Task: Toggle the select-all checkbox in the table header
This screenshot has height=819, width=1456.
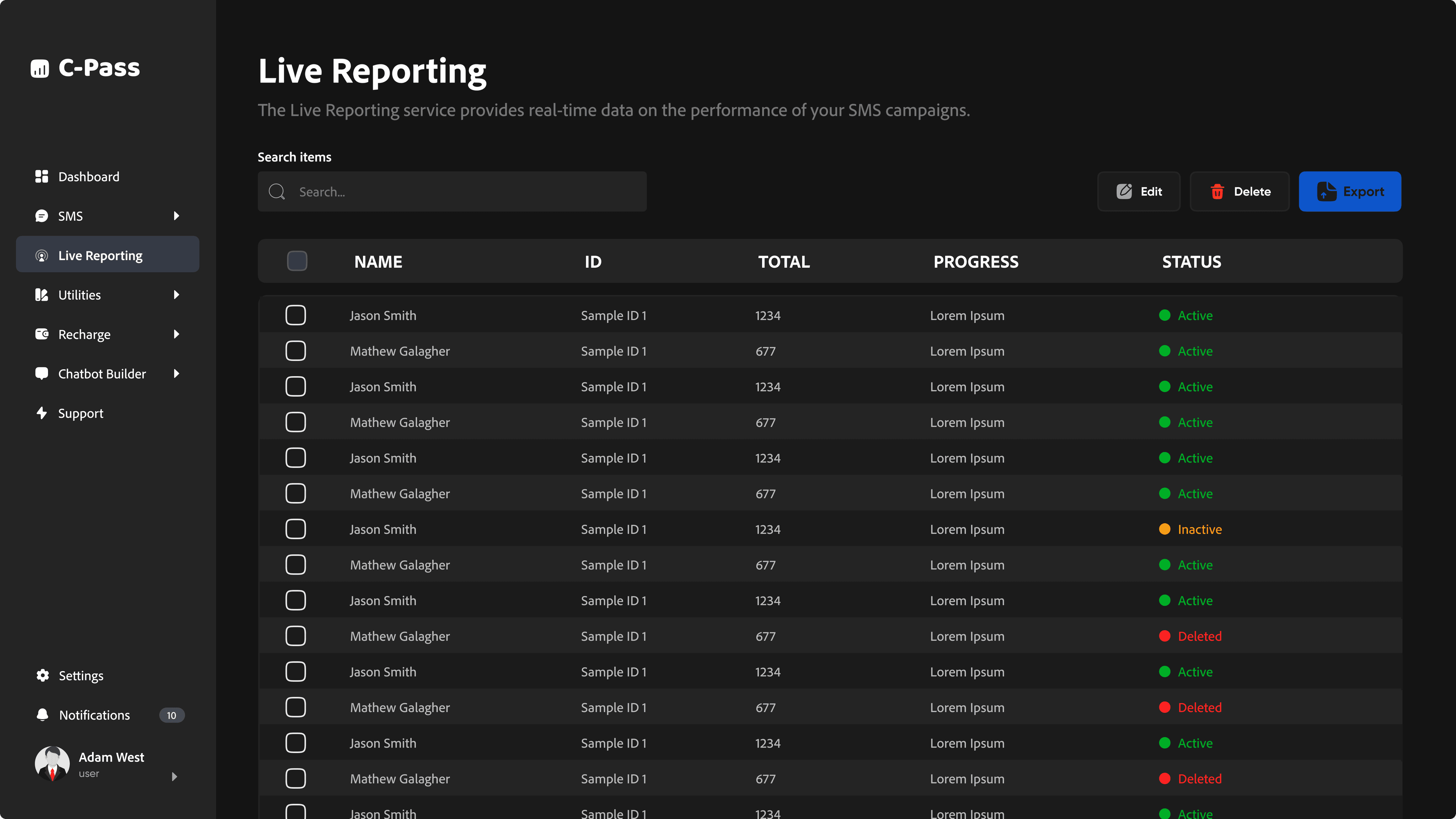Action: coord(297,261)
